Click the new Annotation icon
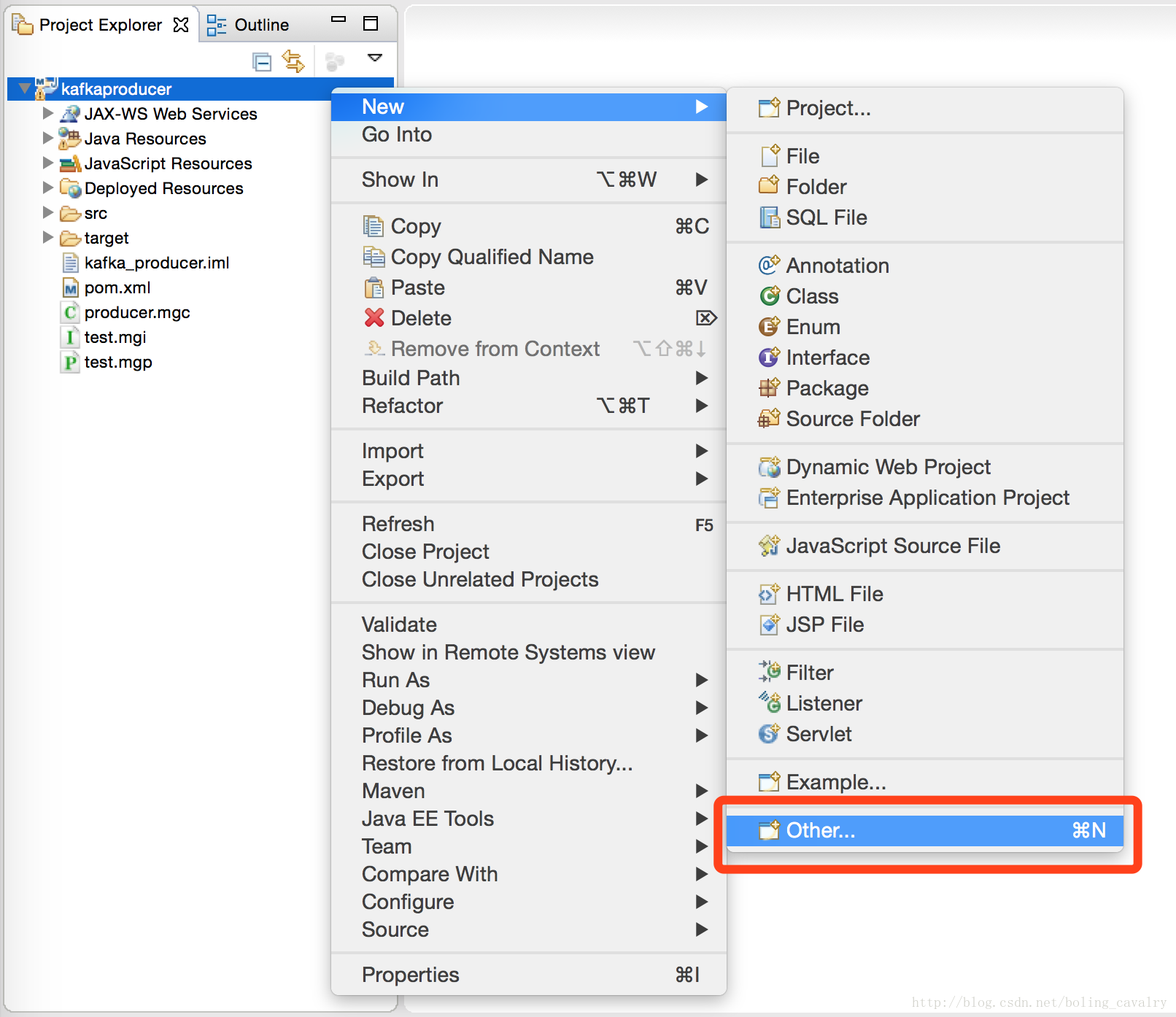 pos(770,266)
